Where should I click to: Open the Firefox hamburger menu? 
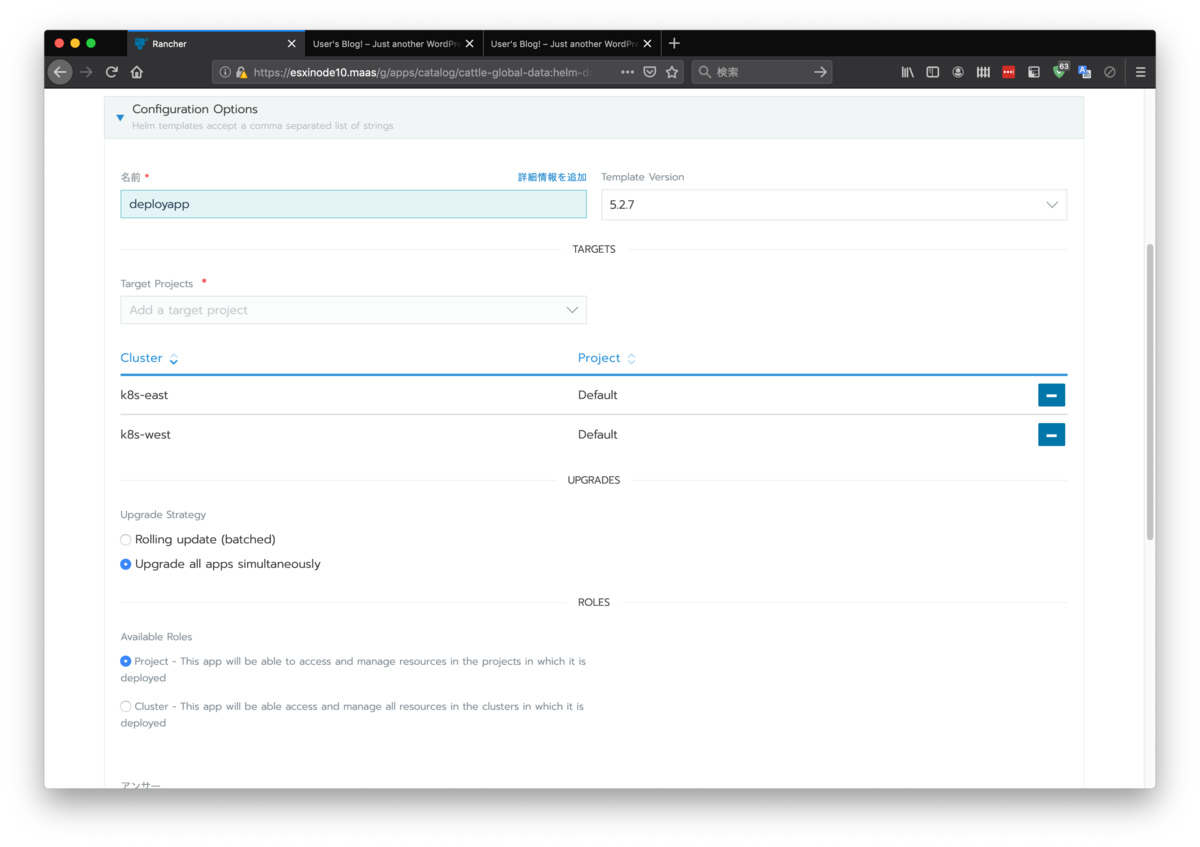coord(1140,72)
